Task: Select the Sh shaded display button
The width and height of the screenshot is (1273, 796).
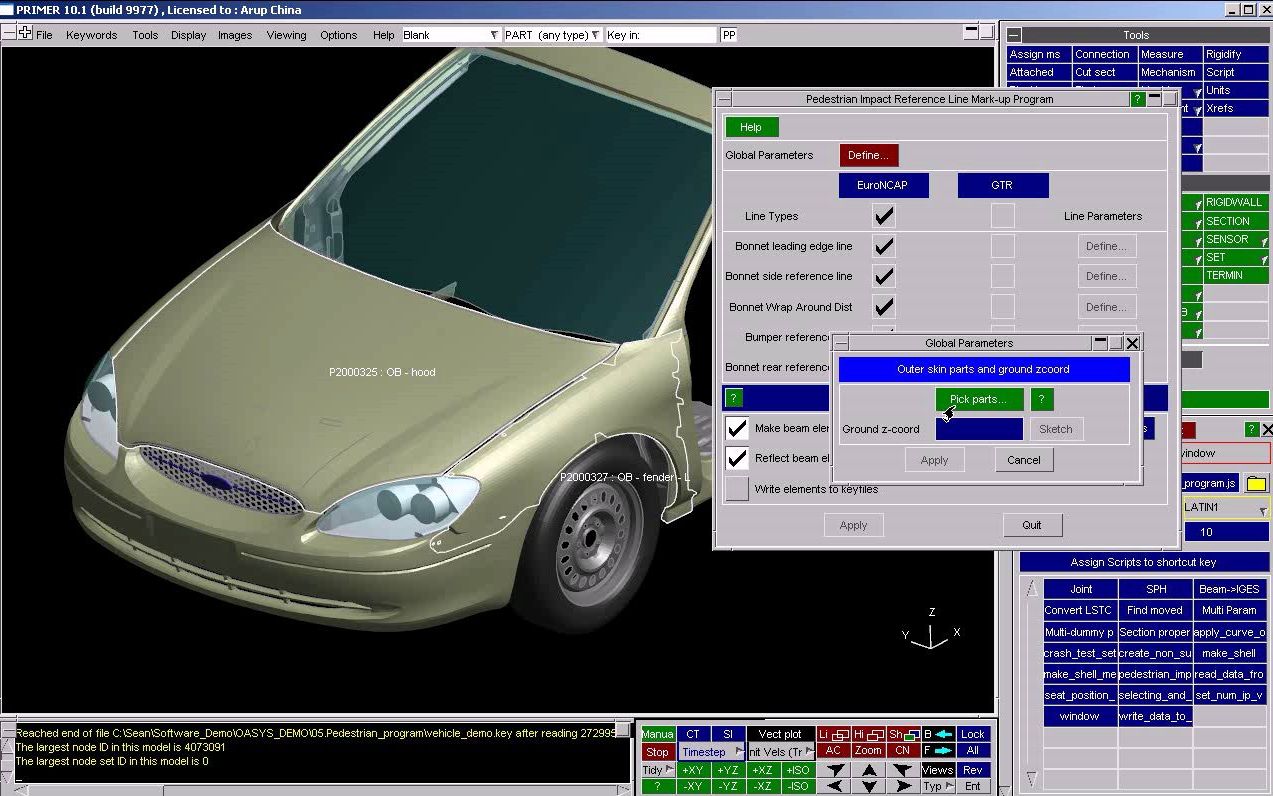Action: pos(903,734)
